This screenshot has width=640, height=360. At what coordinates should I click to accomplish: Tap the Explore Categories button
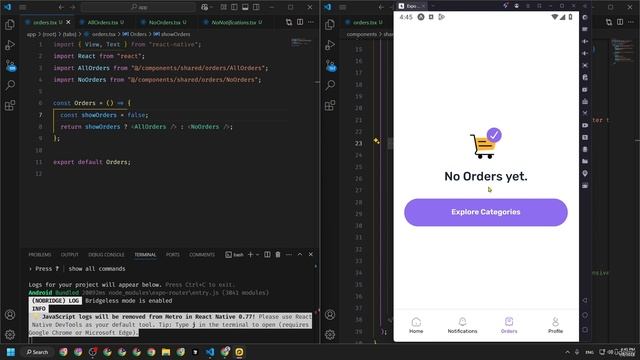tap(486, 212)
